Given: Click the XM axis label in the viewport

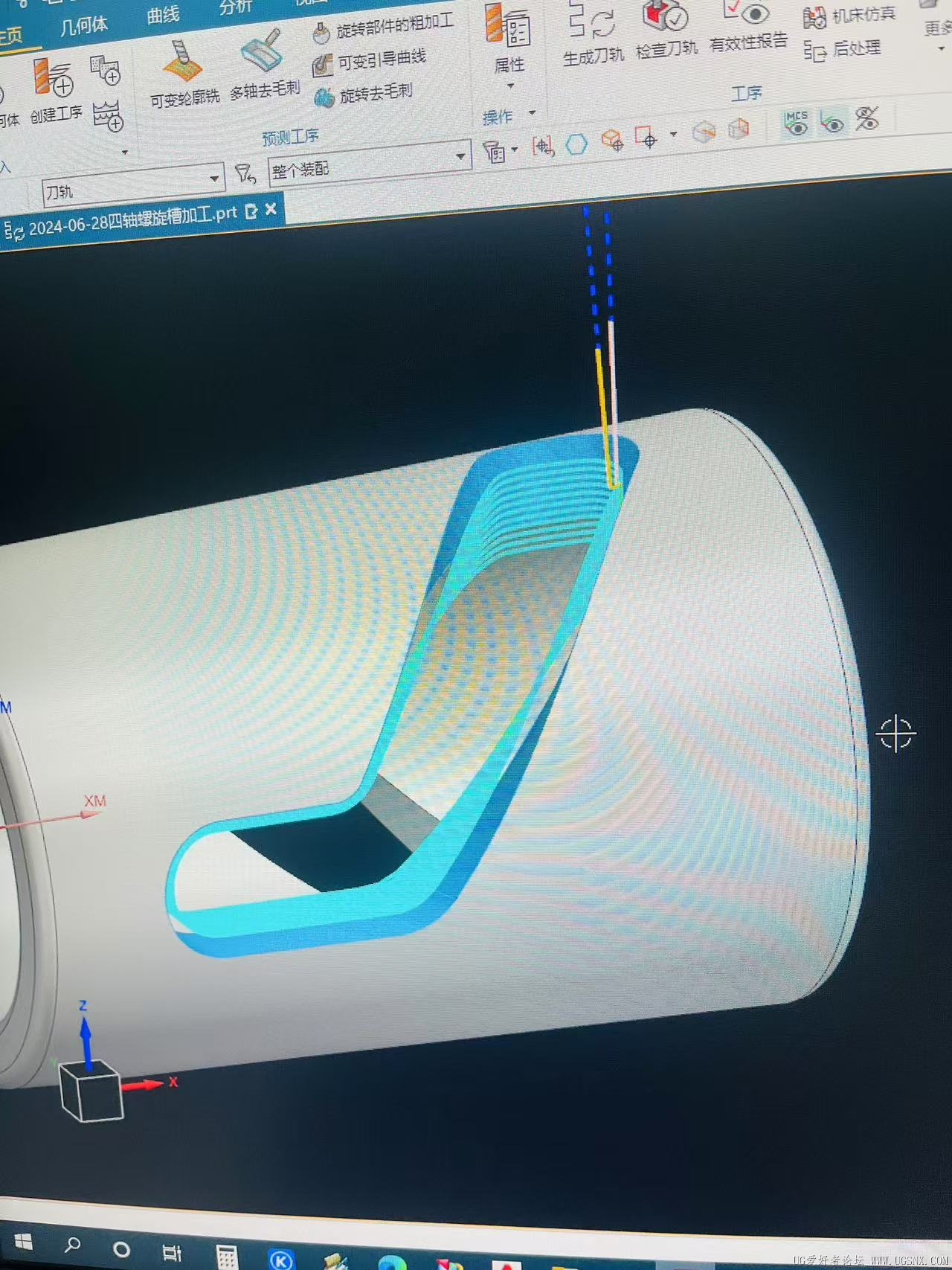Looking at the screenshot, I should click(95, 801).
